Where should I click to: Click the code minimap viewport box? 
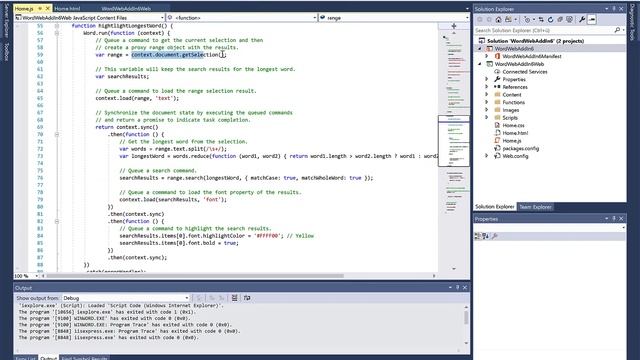click(454, 141)
